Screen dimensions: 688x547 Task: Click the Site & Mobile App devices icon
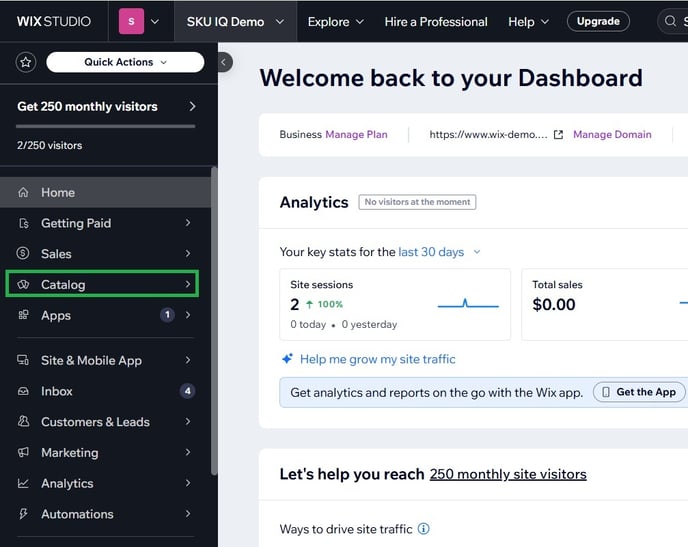(23, 360)
